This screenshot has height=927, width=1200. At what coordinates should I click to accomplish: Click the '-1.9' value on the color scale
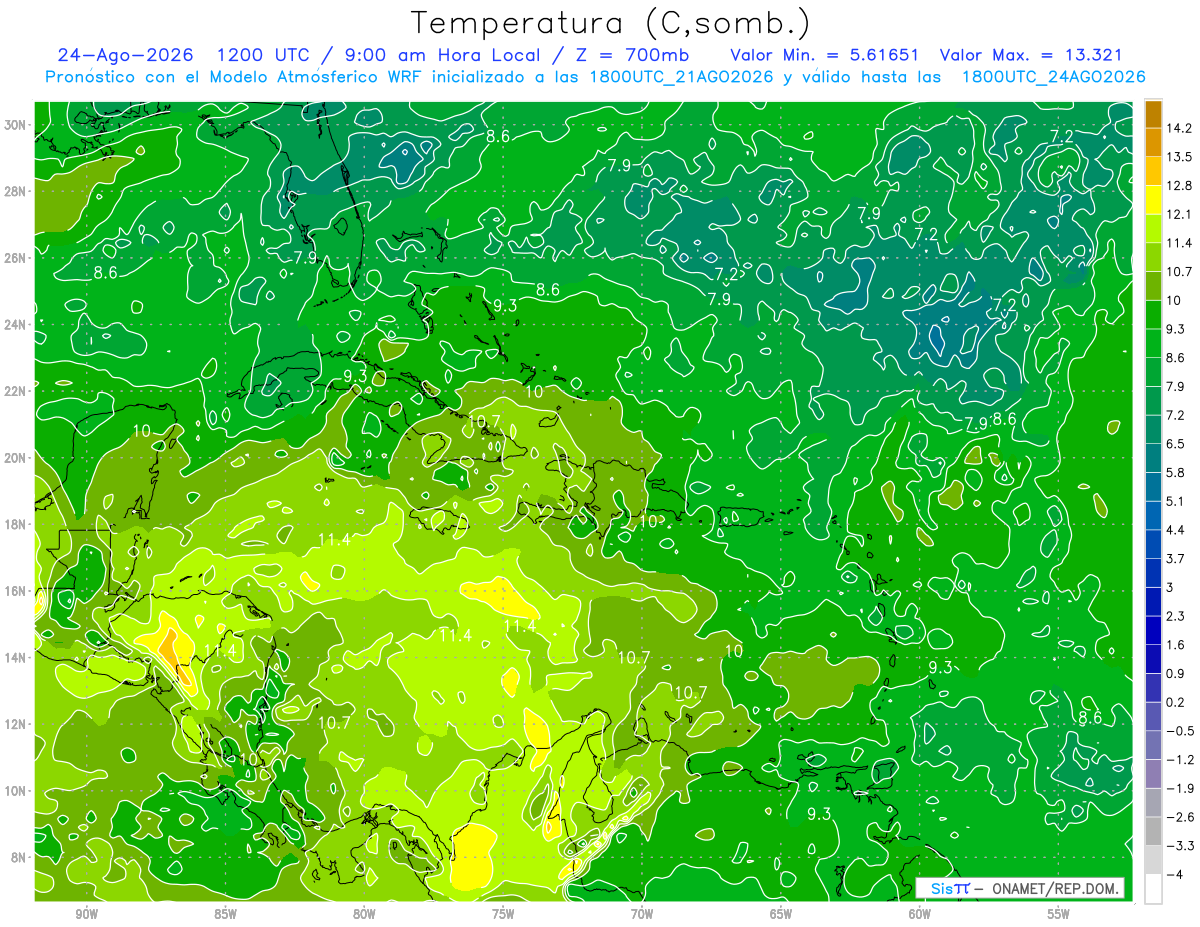(1179, 789)
